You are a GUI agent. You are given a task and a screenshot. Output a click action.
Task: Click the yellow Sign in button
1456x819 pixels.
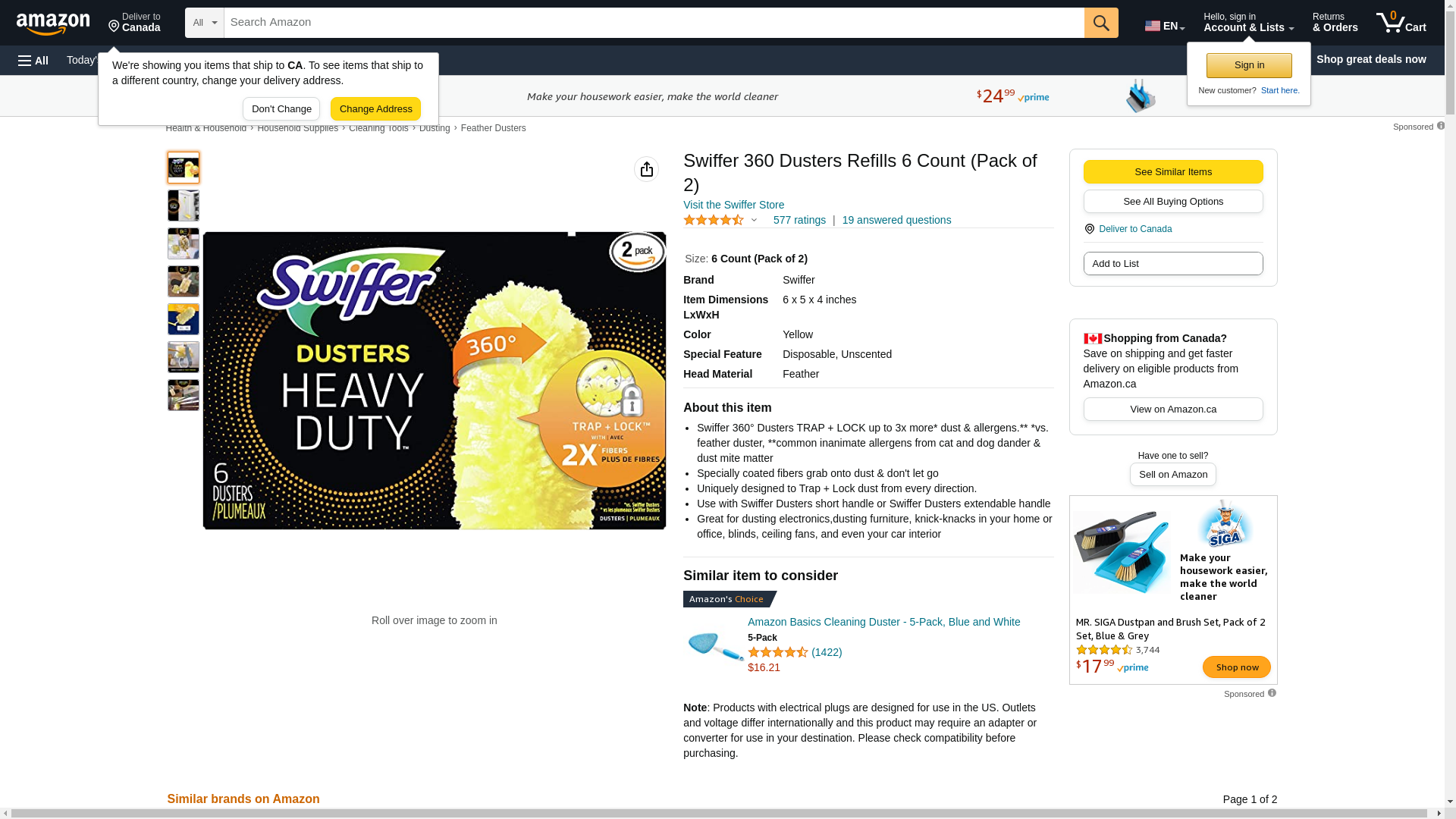click(1249, 65)
